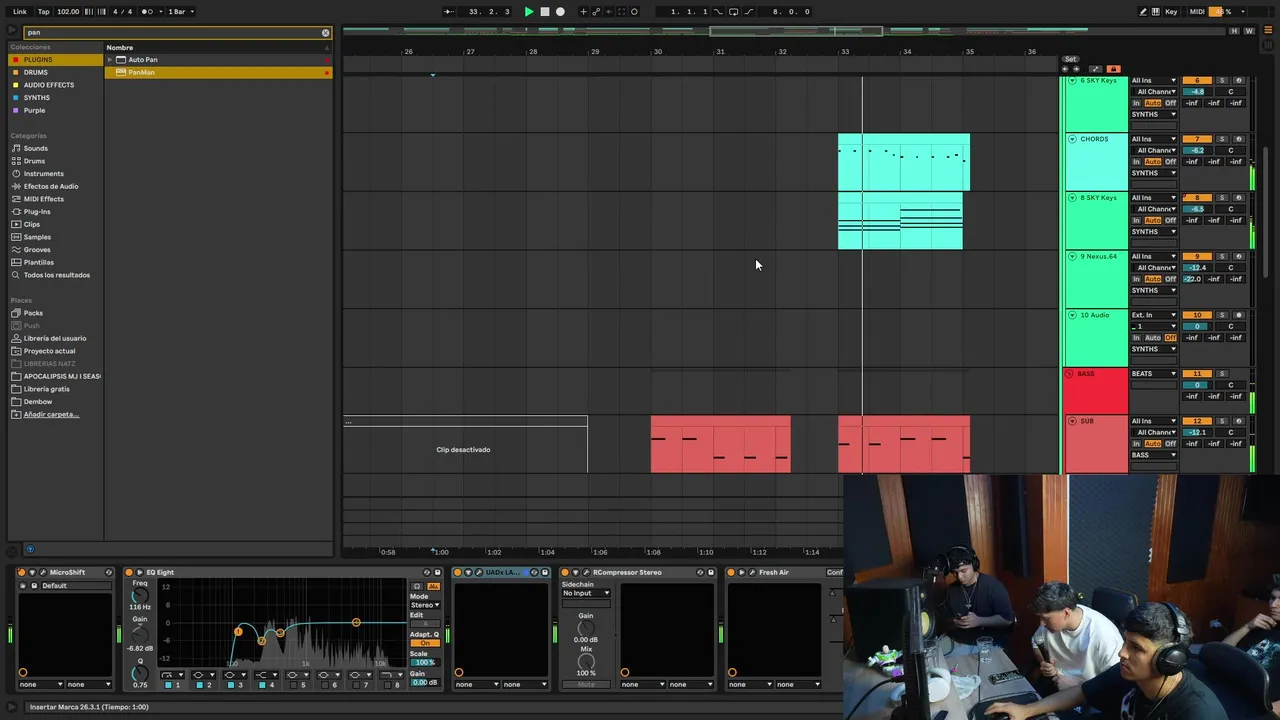Viewport: 1280px width, 720px height.
Task: Click the Link button
Action: point(20,12)
